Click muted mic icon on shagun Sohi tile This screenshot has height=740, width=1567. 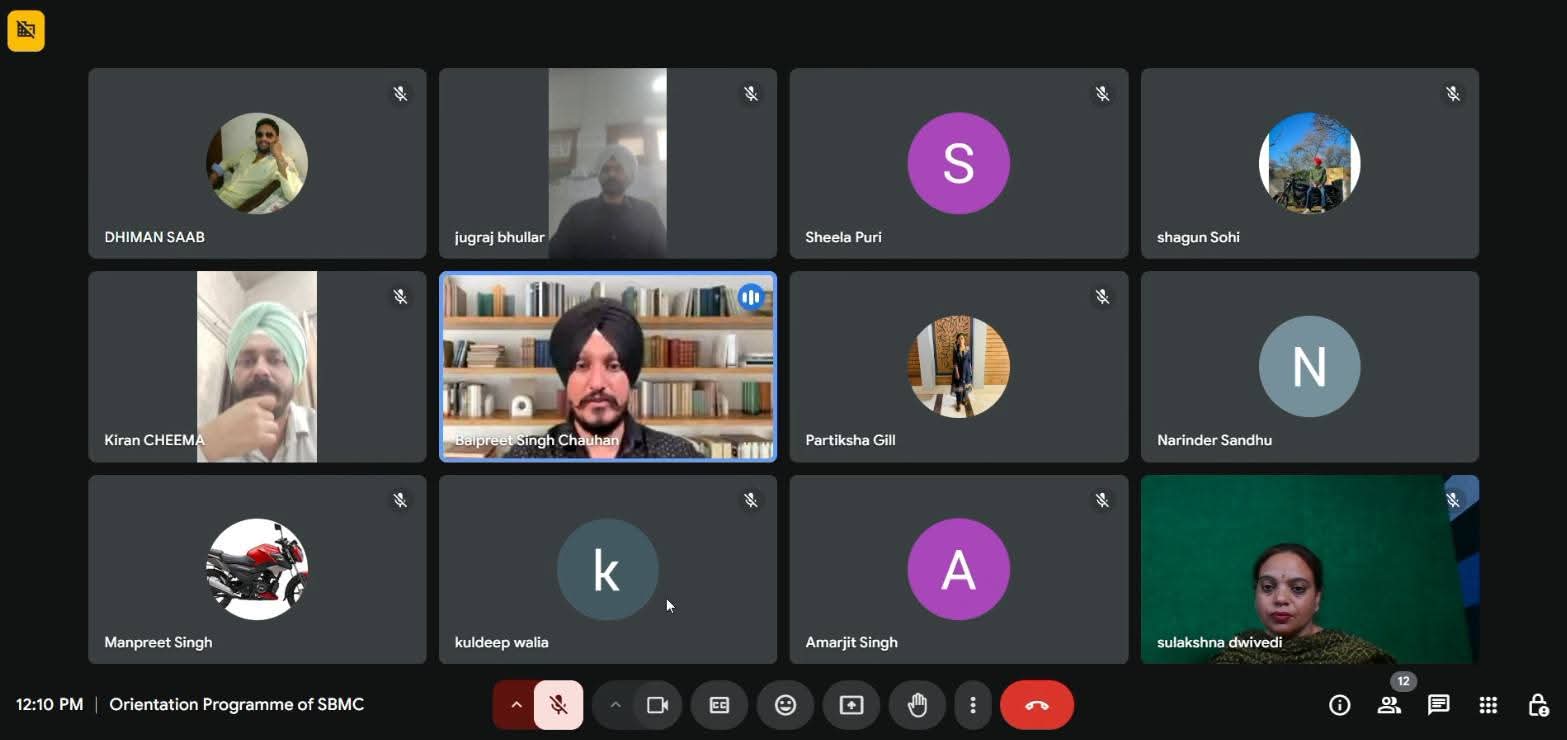point(1453,93)
